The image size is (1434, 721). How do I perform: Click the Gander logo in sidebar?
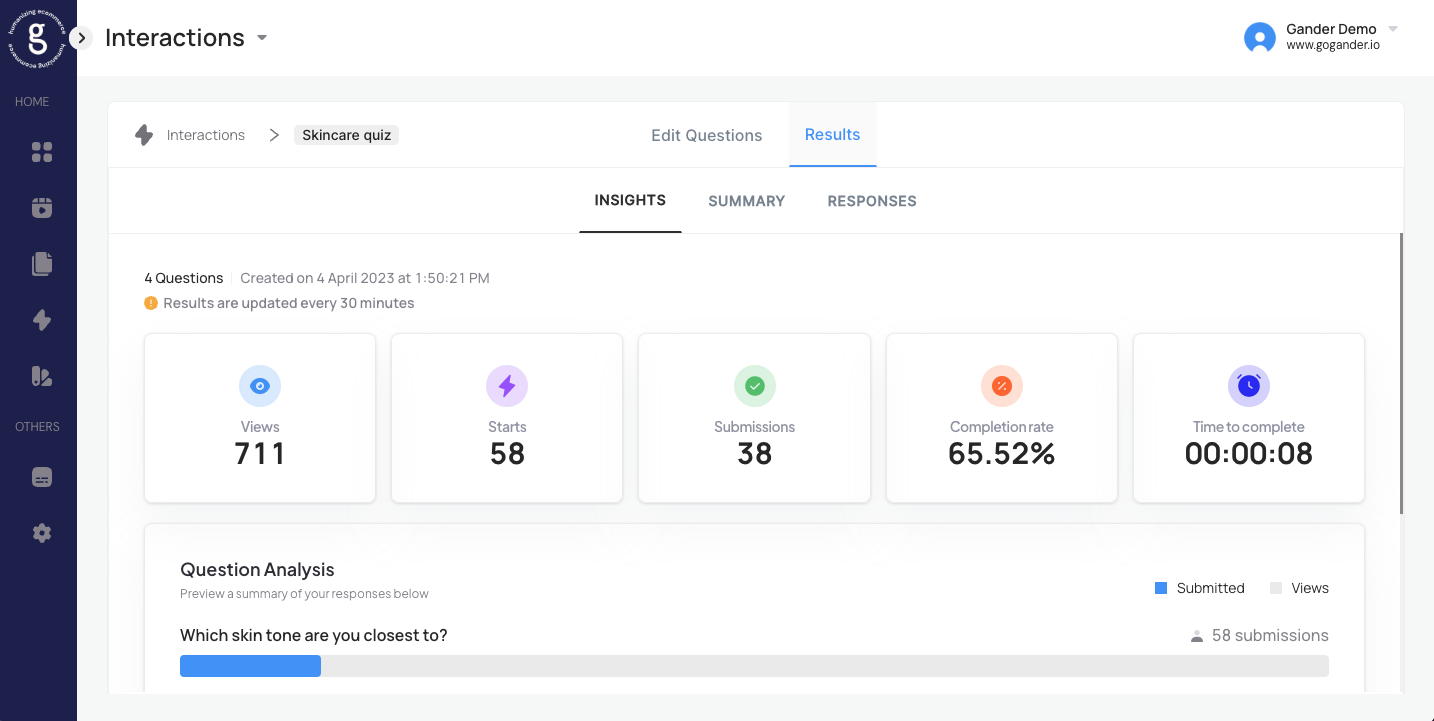pos(38,38)
